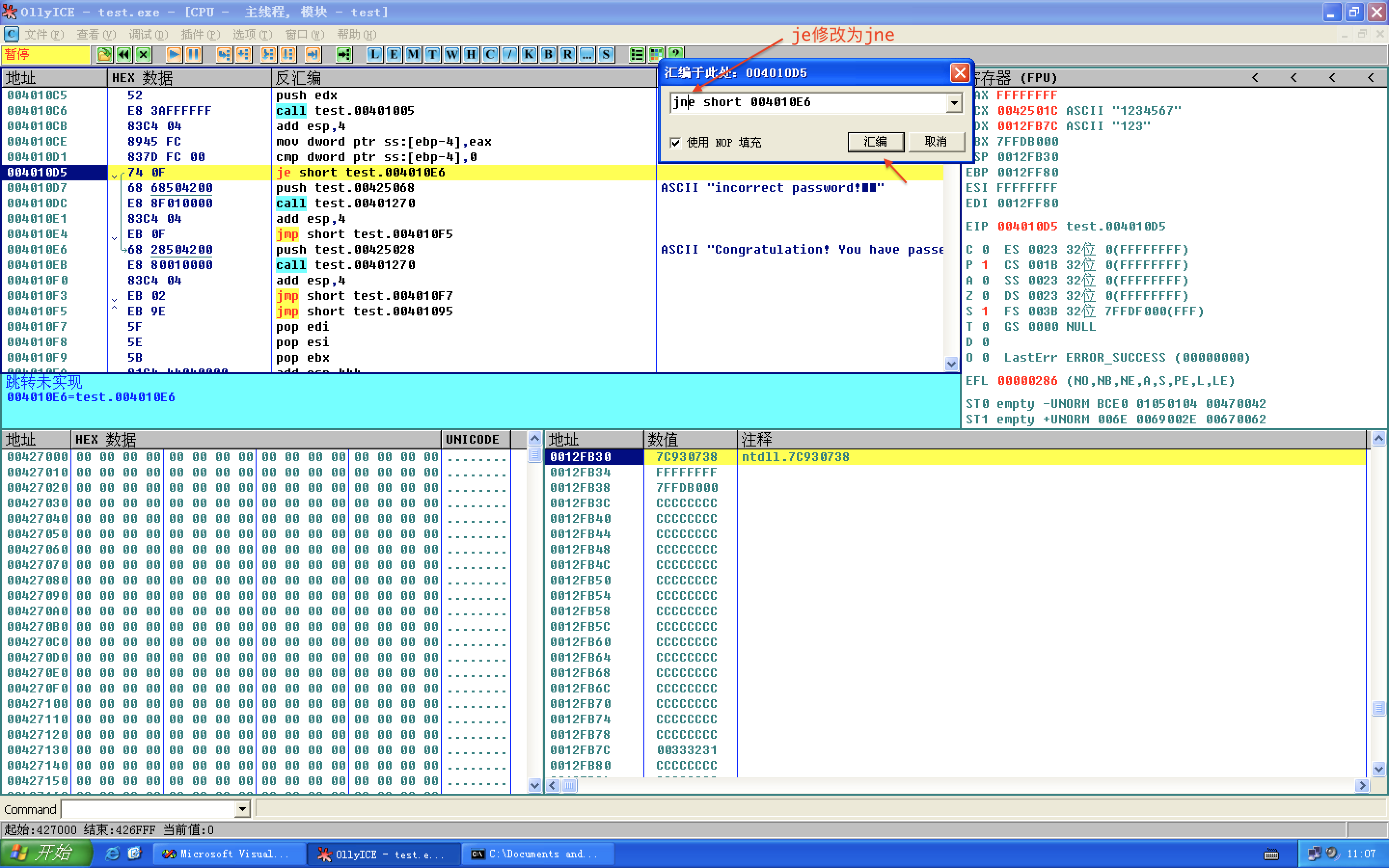Image resolution: width=1389 pixels, height=868 pixels.
Task: Click the Execute Till Return toolbar icon
Action: [312, 54]
